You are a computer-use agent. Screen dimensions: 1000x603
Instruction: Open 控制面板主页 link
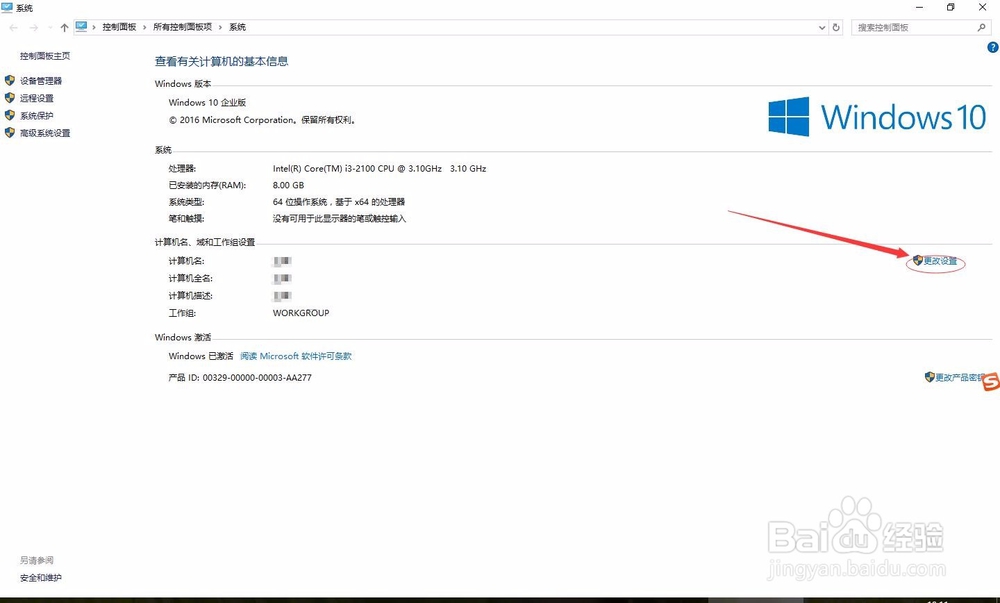pos(45,56)
